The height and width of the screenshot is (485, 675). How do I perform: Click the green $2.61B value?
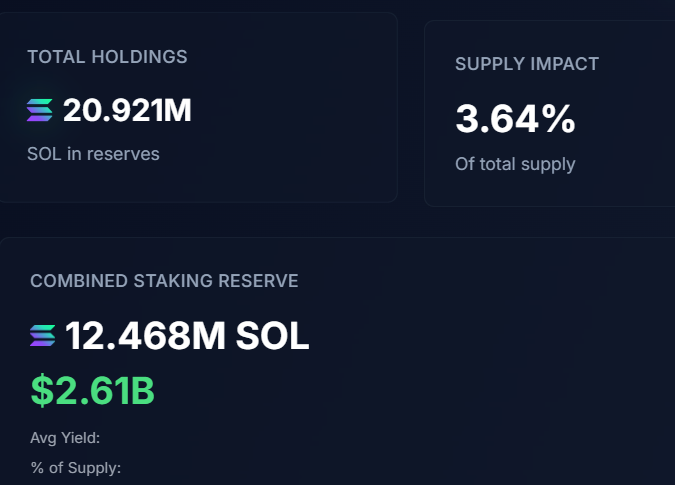(x=92, y=391)
